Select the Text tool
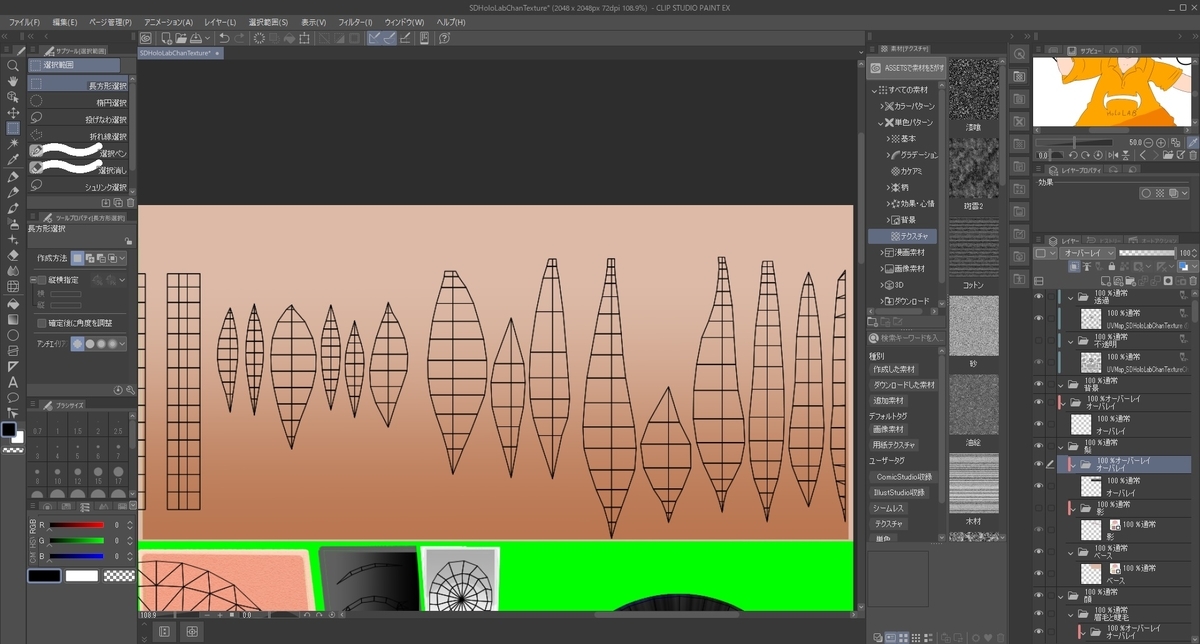The height and width of the screenshot is (644, 1200). [x=13, y=382]
